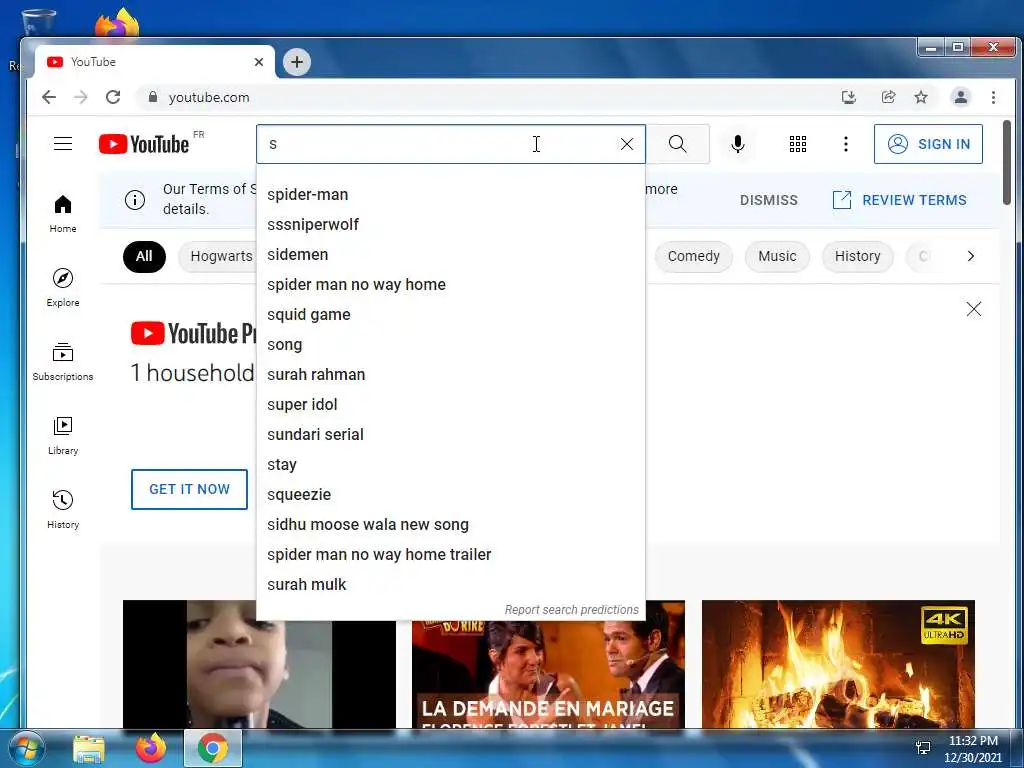Click the magnifying glass search button
This screenshot has height=768, width=1024.
tap(678, 144)
